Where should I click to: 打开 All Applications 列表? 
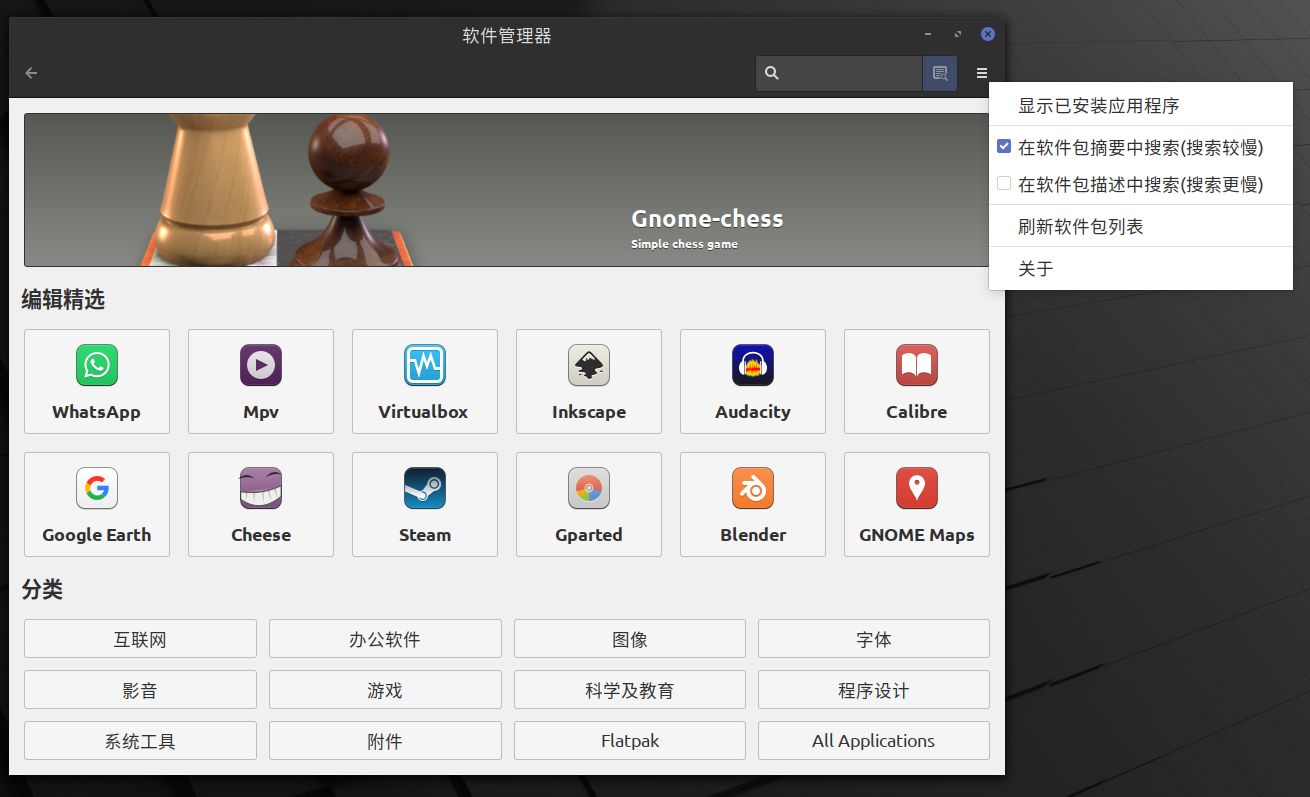pos(873,740)
